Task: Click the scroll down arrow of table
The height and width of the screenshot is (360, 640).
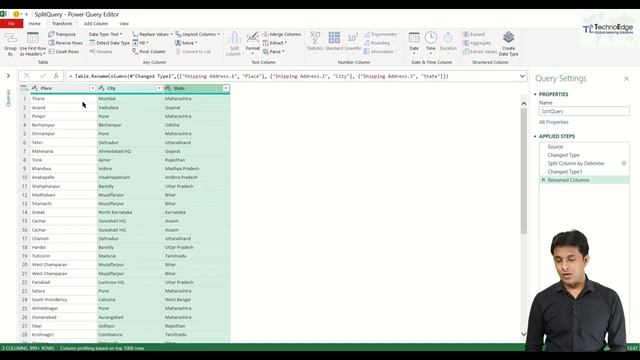Action: coord(524,334)
